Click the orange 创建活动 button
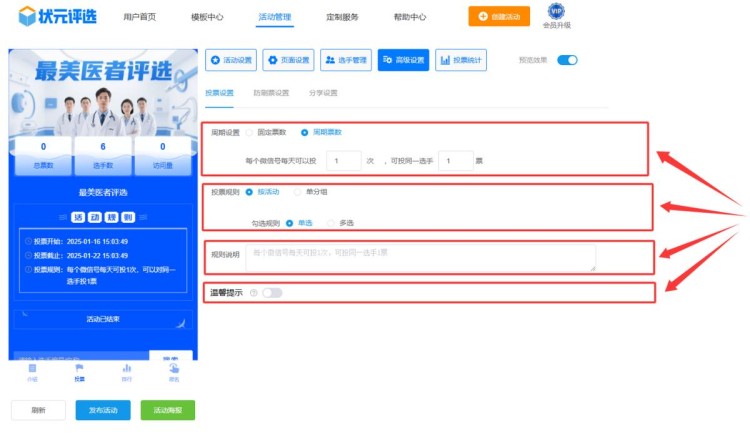 tap(499, 17)
